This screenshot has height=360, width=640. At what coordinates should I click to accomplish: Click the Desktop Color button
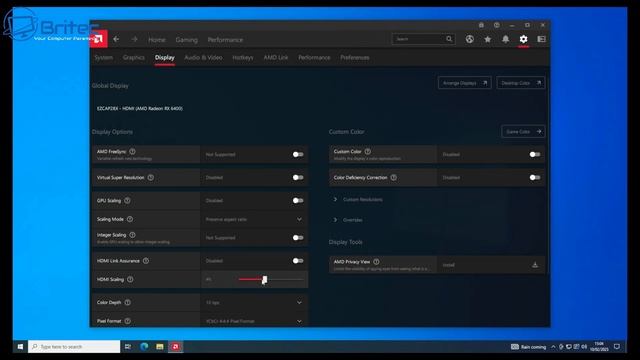[x=521, y=83]
